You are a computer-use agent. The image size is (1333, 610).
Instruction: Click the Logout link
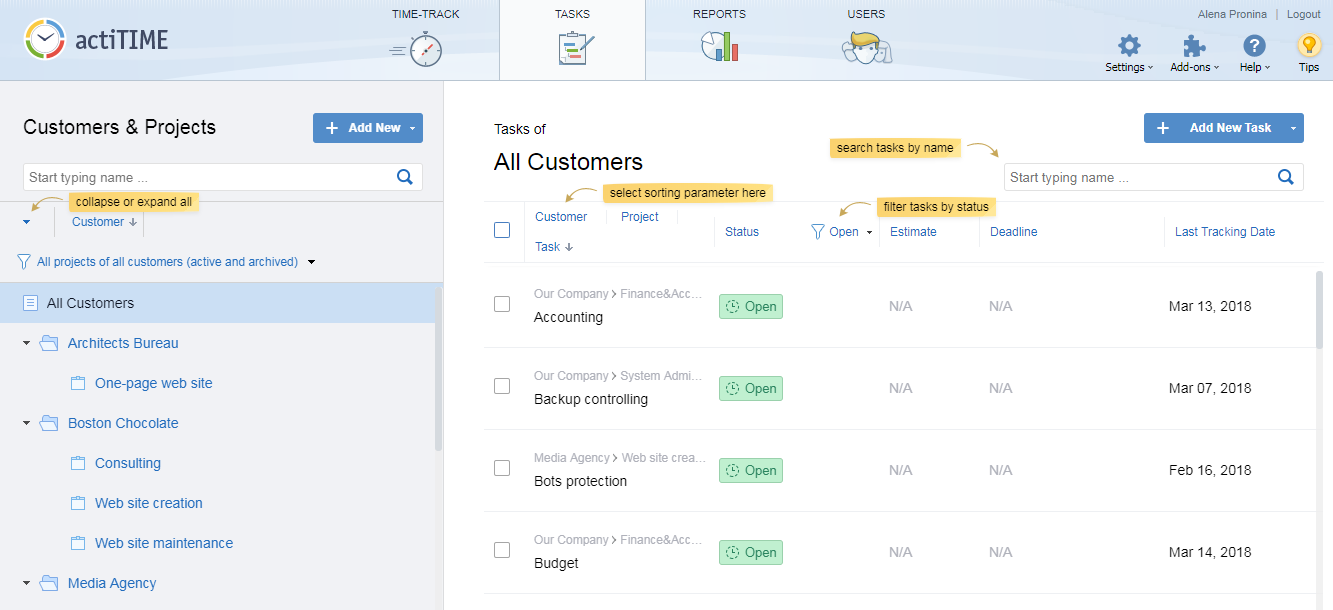pos(1303,15)
